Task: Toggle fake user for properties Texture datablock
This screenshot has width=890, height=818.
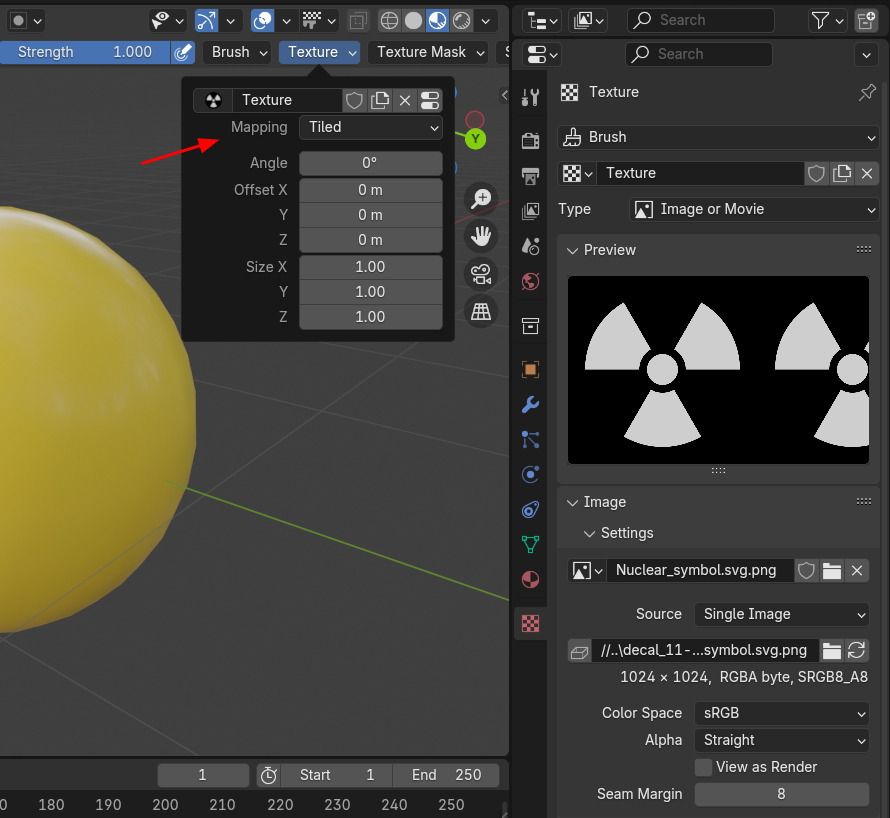Action: click(816, 173)
